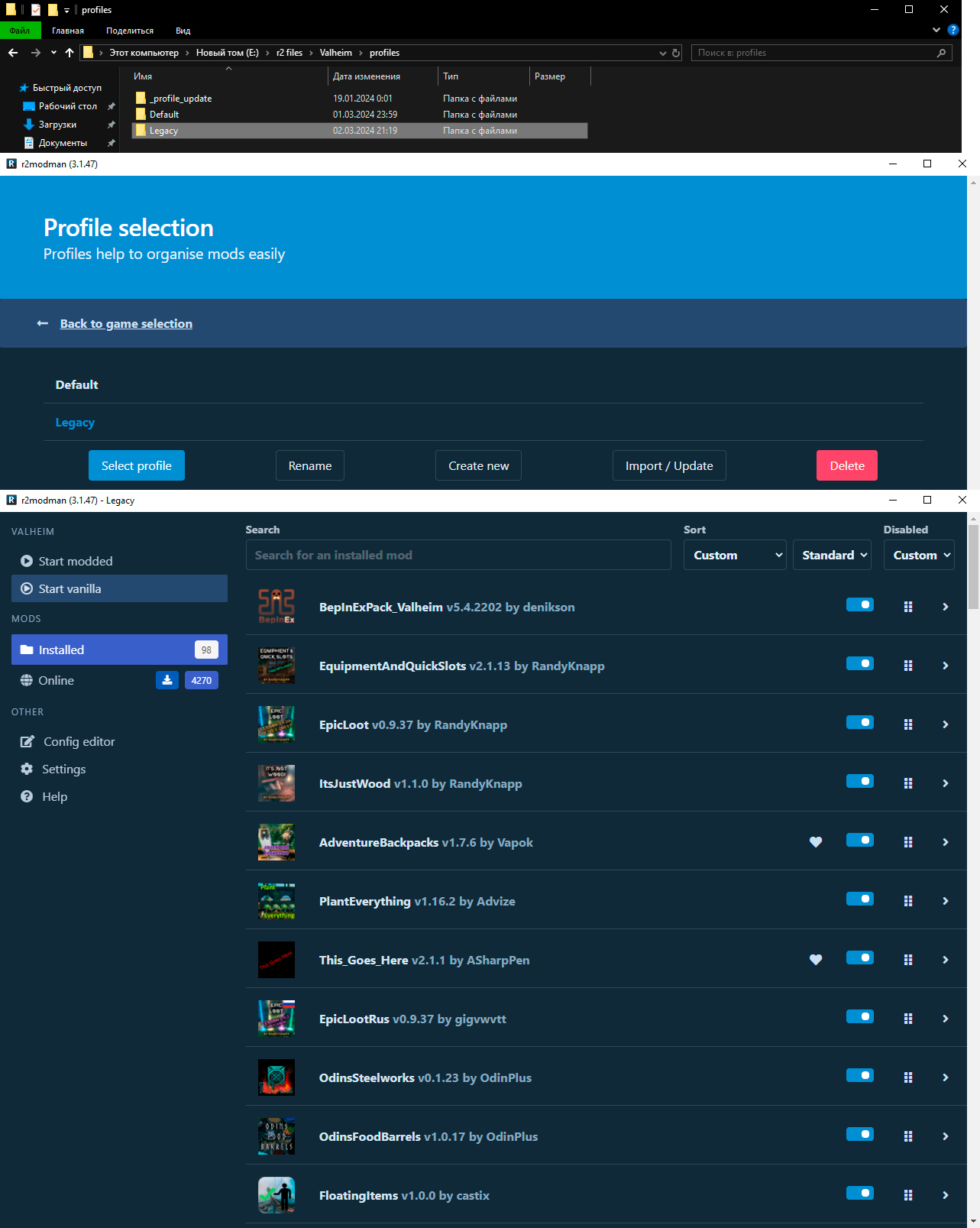Click the Explorer up-directory arrow
Image resolution: width=980 pixels, height=1228 pixels.
70,53
